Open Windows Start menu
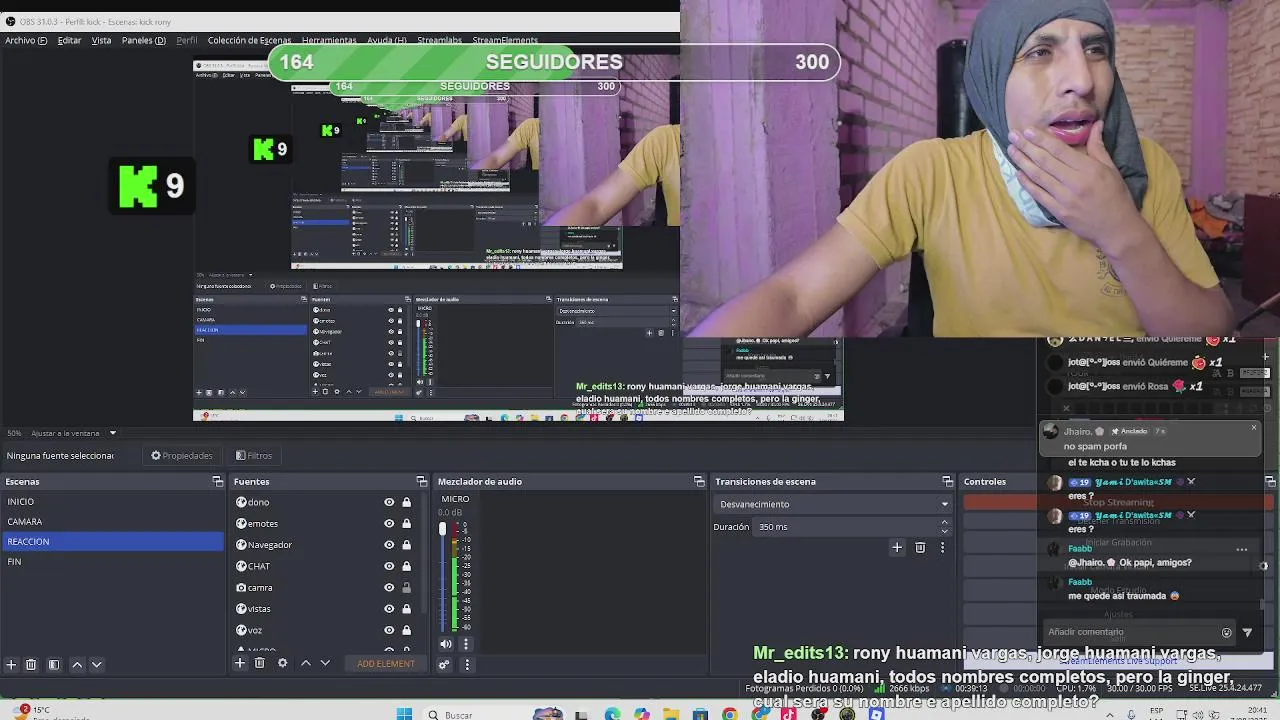1280x720 pixels. 404,714
